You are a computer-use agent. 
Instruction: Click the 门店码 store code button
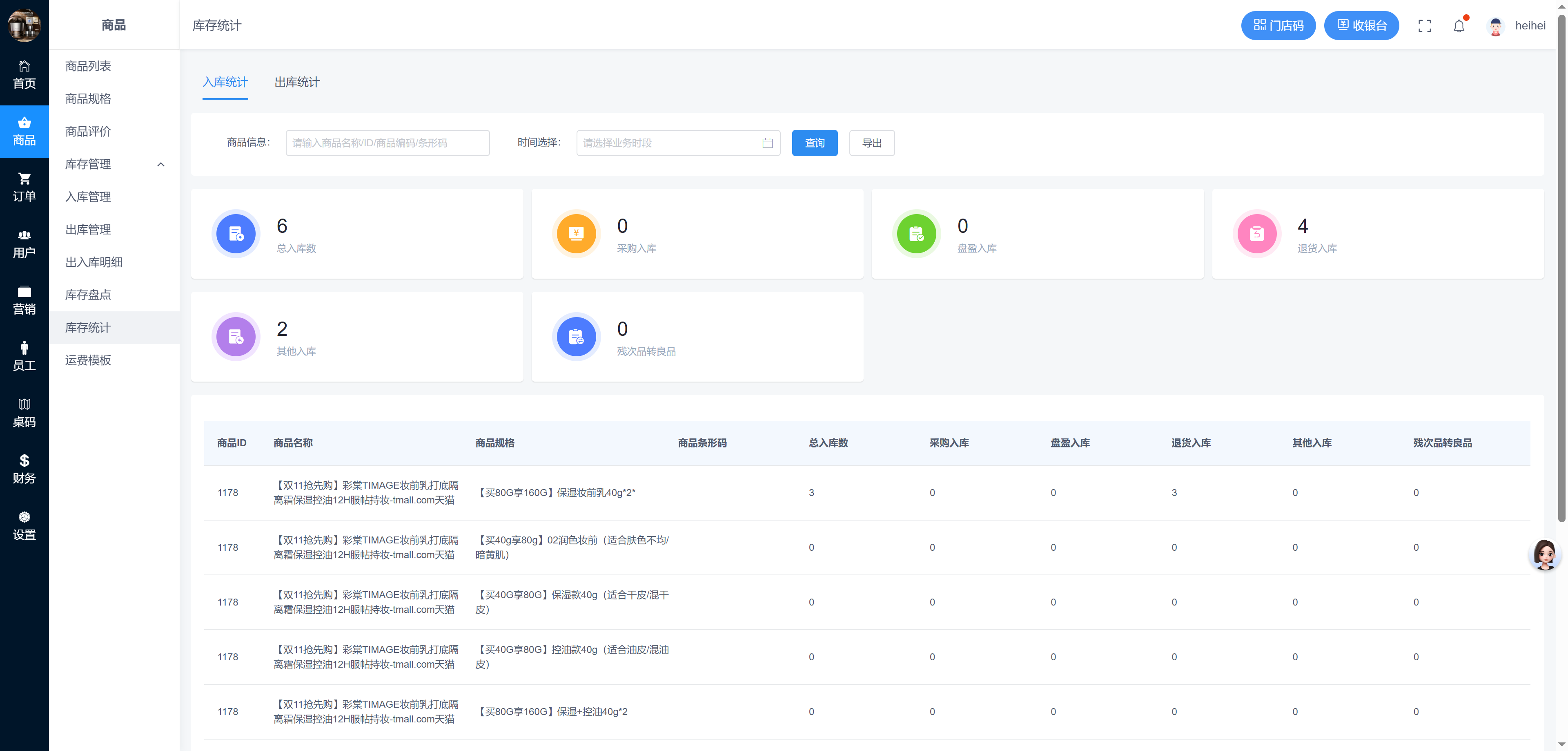click(1278, 26)
